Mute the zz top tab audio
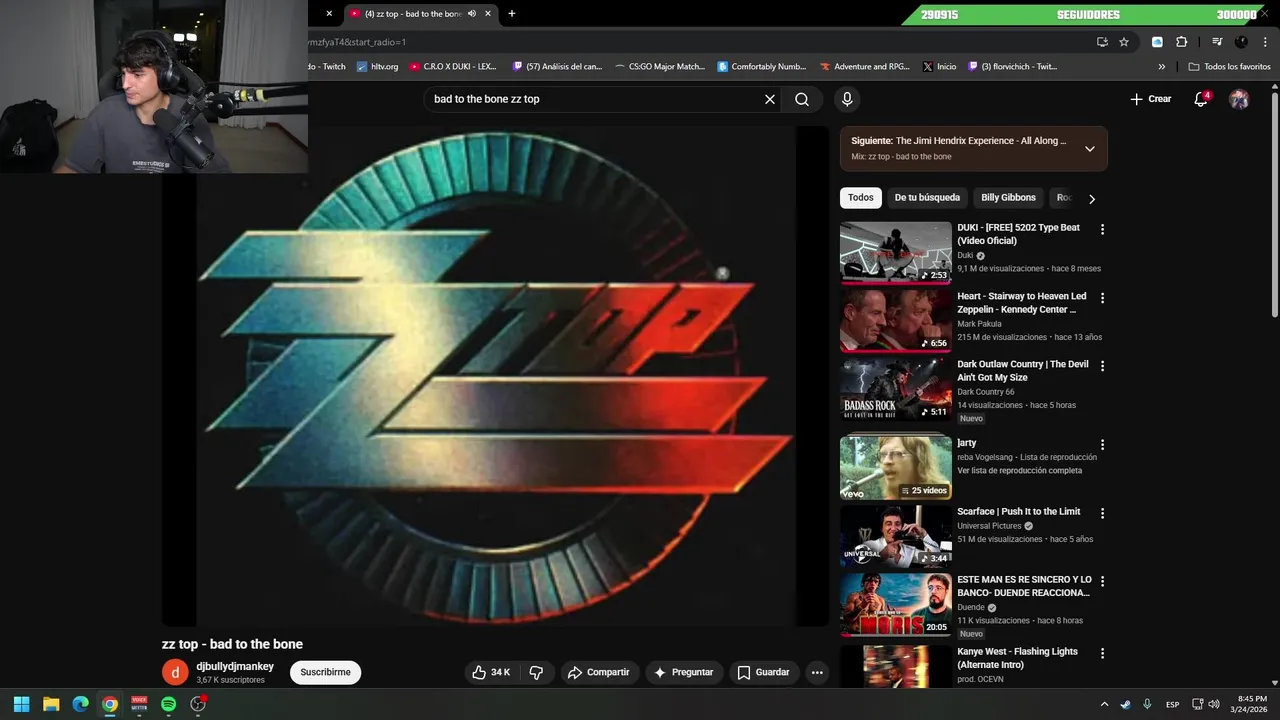This screenshot has width=1280, height=720. (472, 13)
